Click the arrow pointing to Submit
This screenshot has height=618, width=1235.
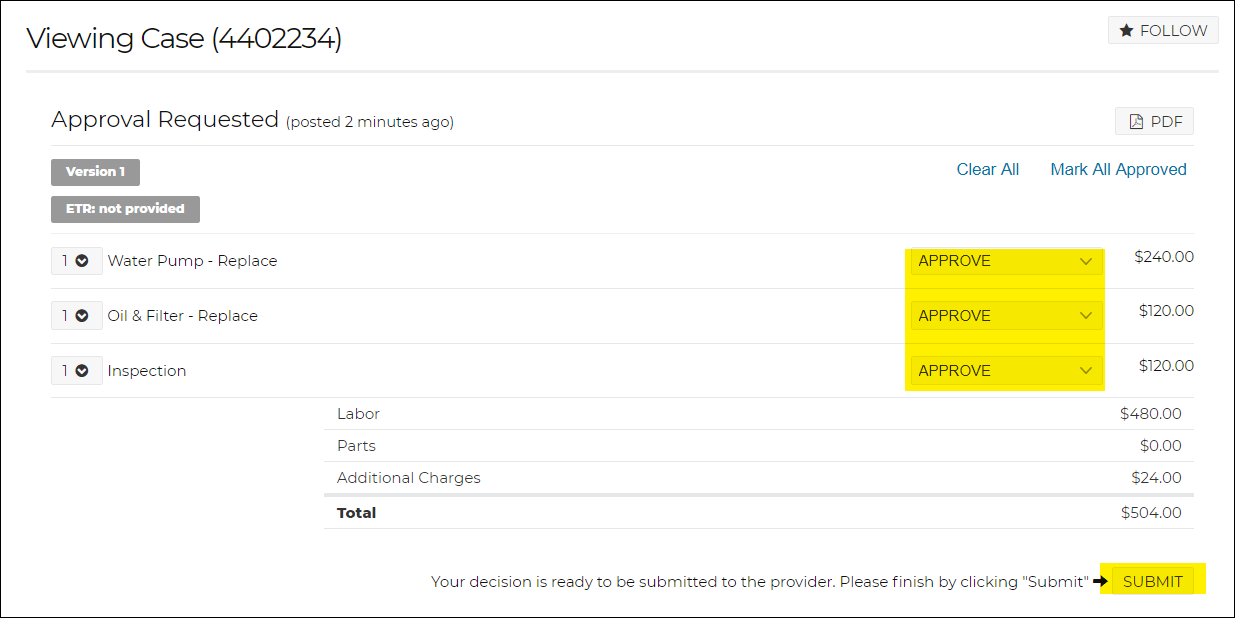point(1100,581)
